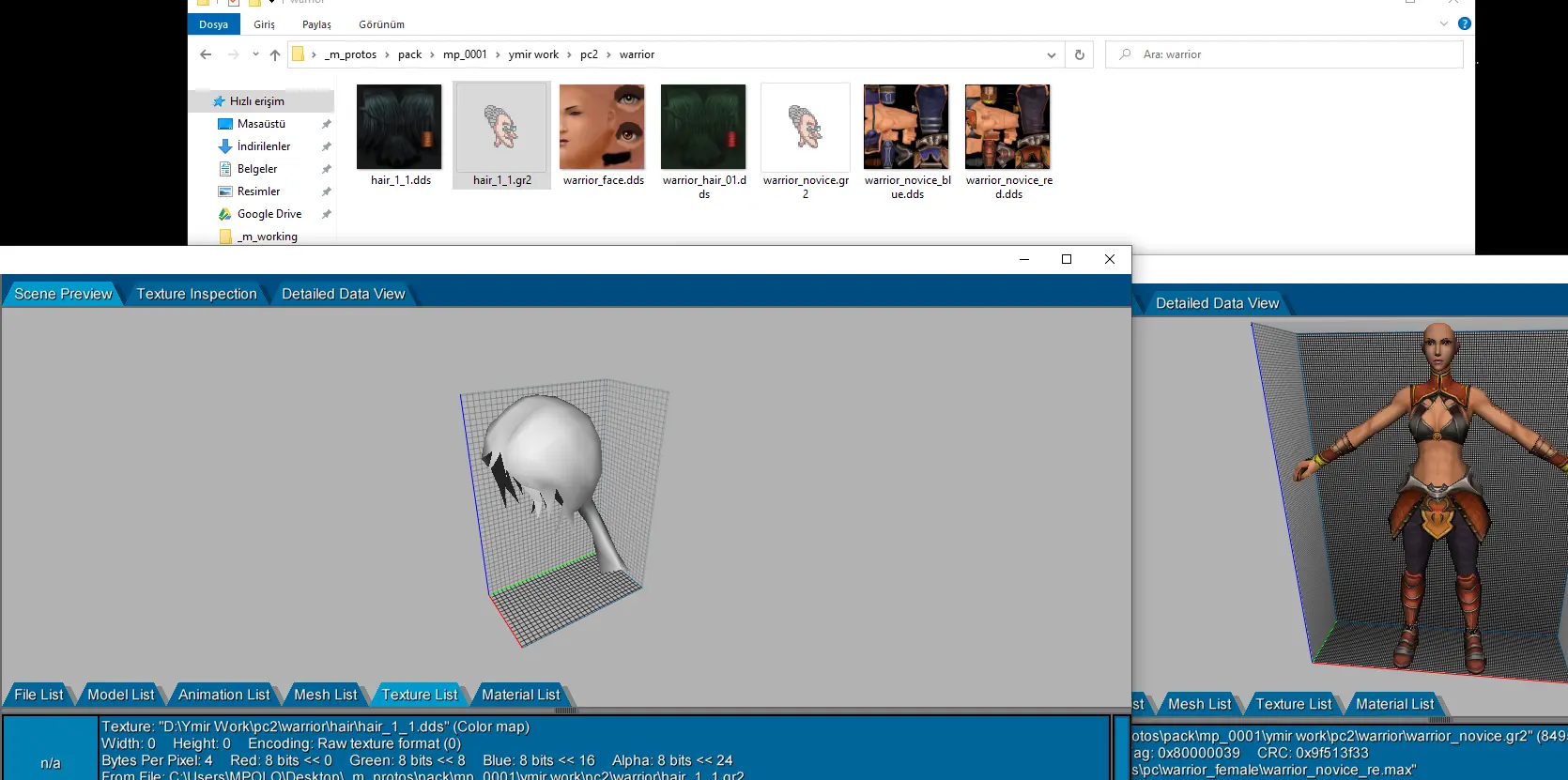Open the File List tab
Screen dimensions: 1568x780
[38, 695]
